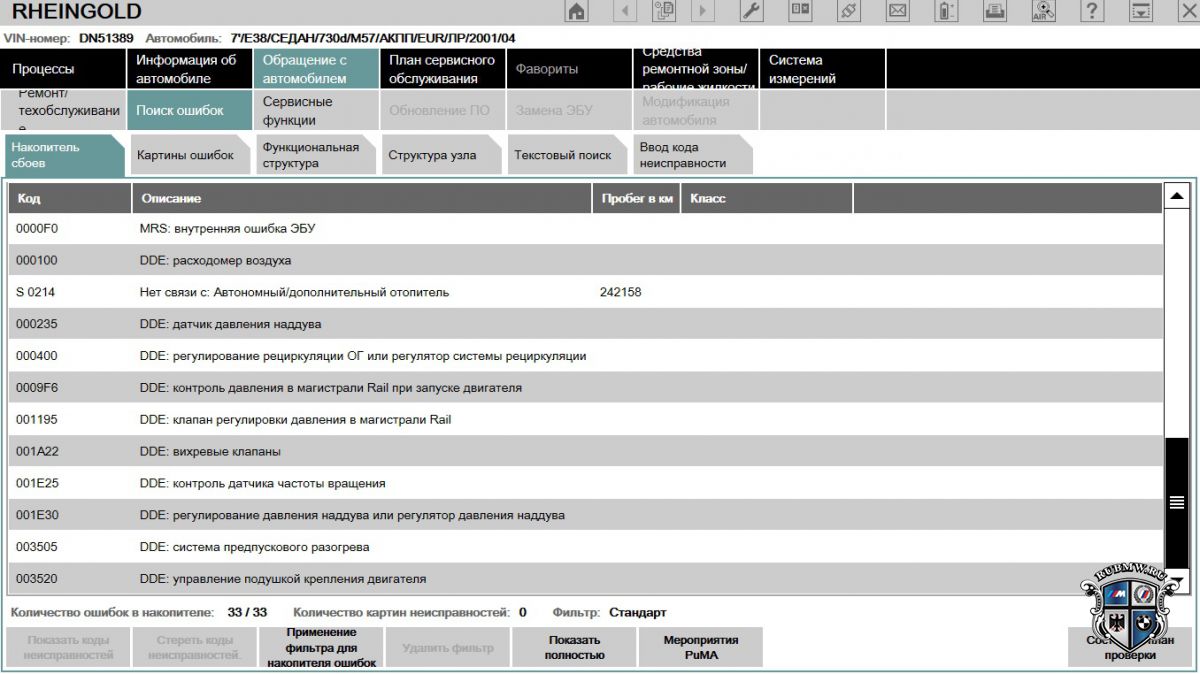
Task: Go to the home screen icon
Action: 577,11
